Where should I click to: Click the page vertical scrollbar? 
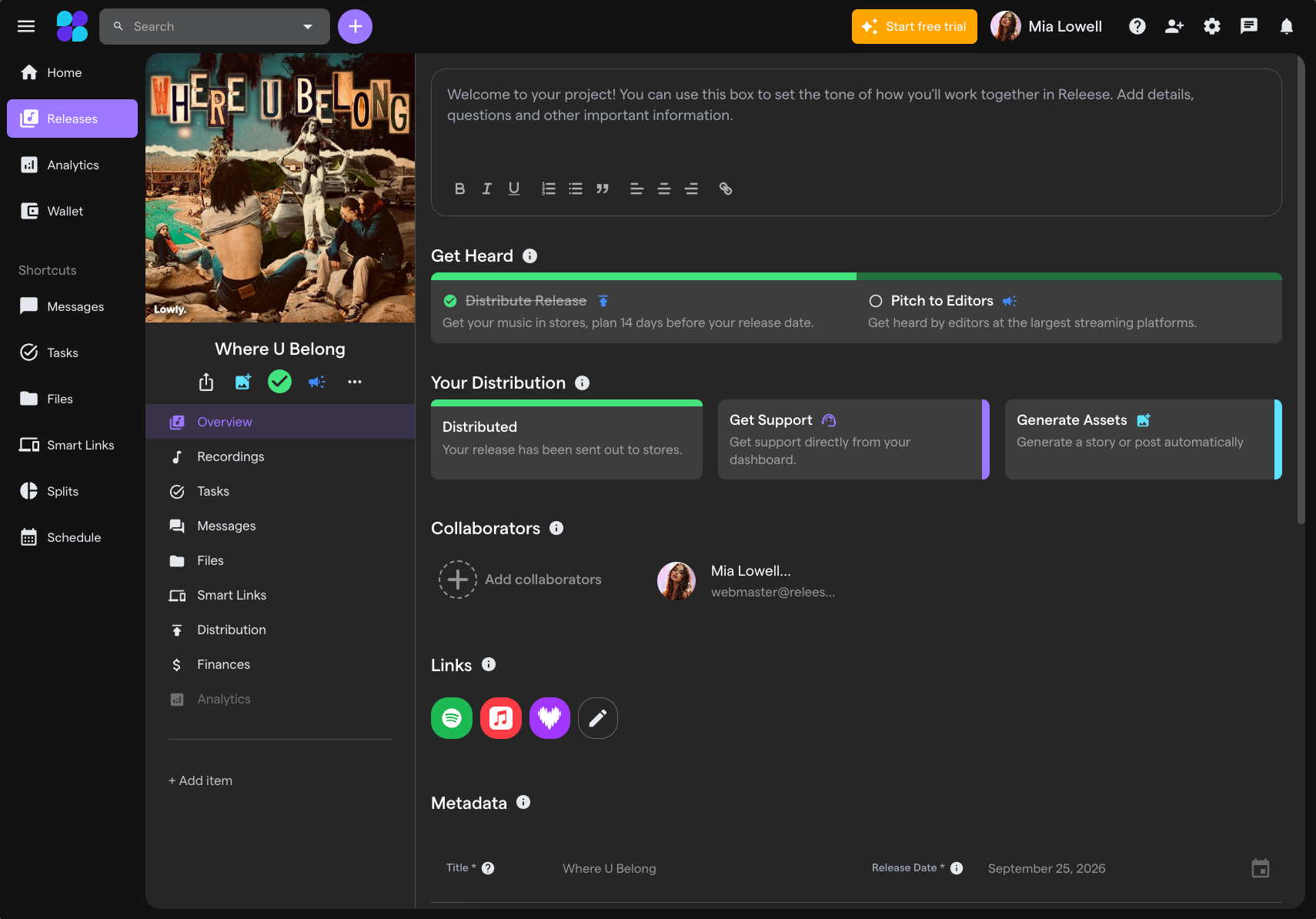(1301, 289)
